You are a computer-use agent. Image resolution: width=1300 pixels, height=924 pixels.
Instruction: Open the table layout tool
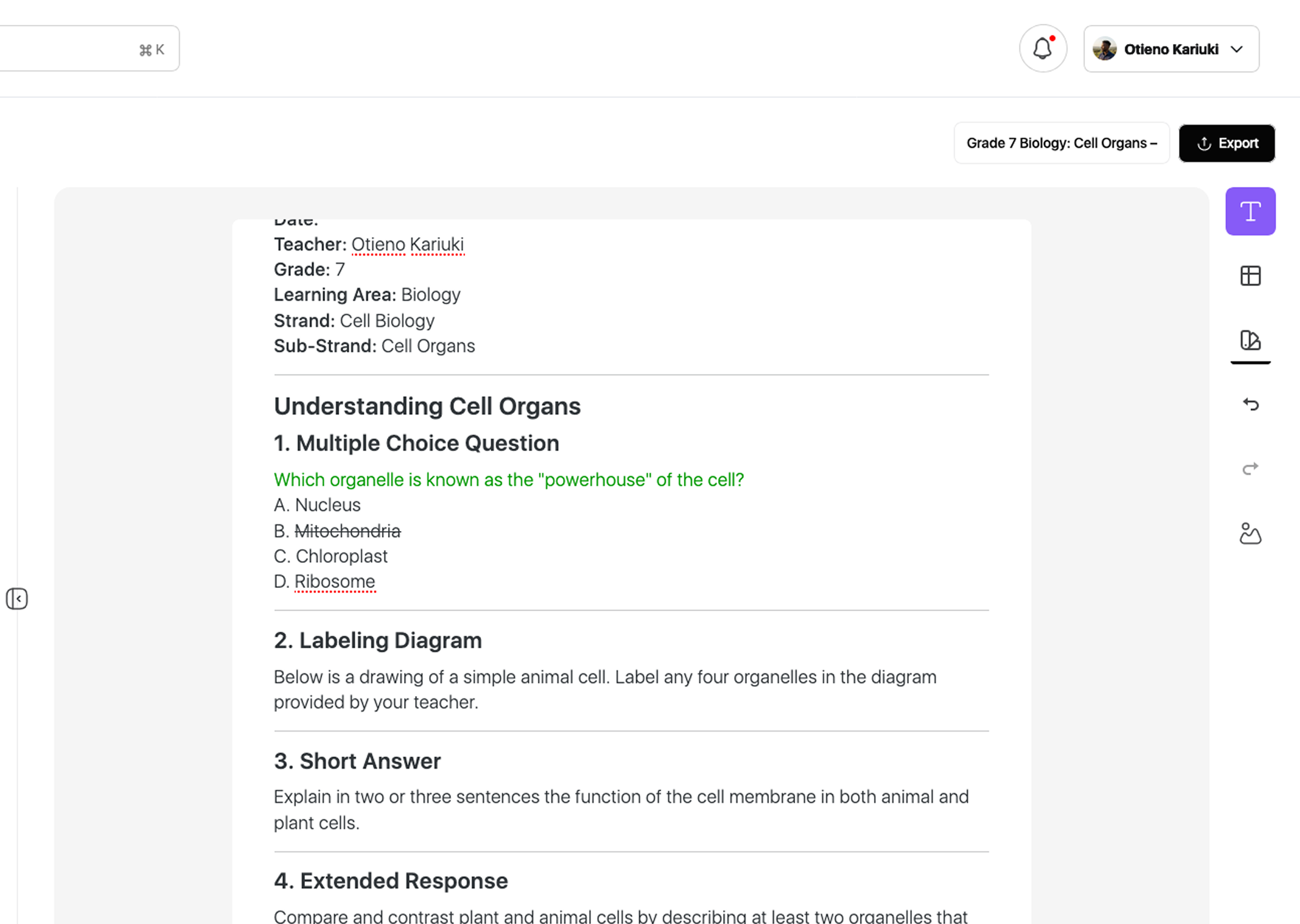coord(1250,276)
